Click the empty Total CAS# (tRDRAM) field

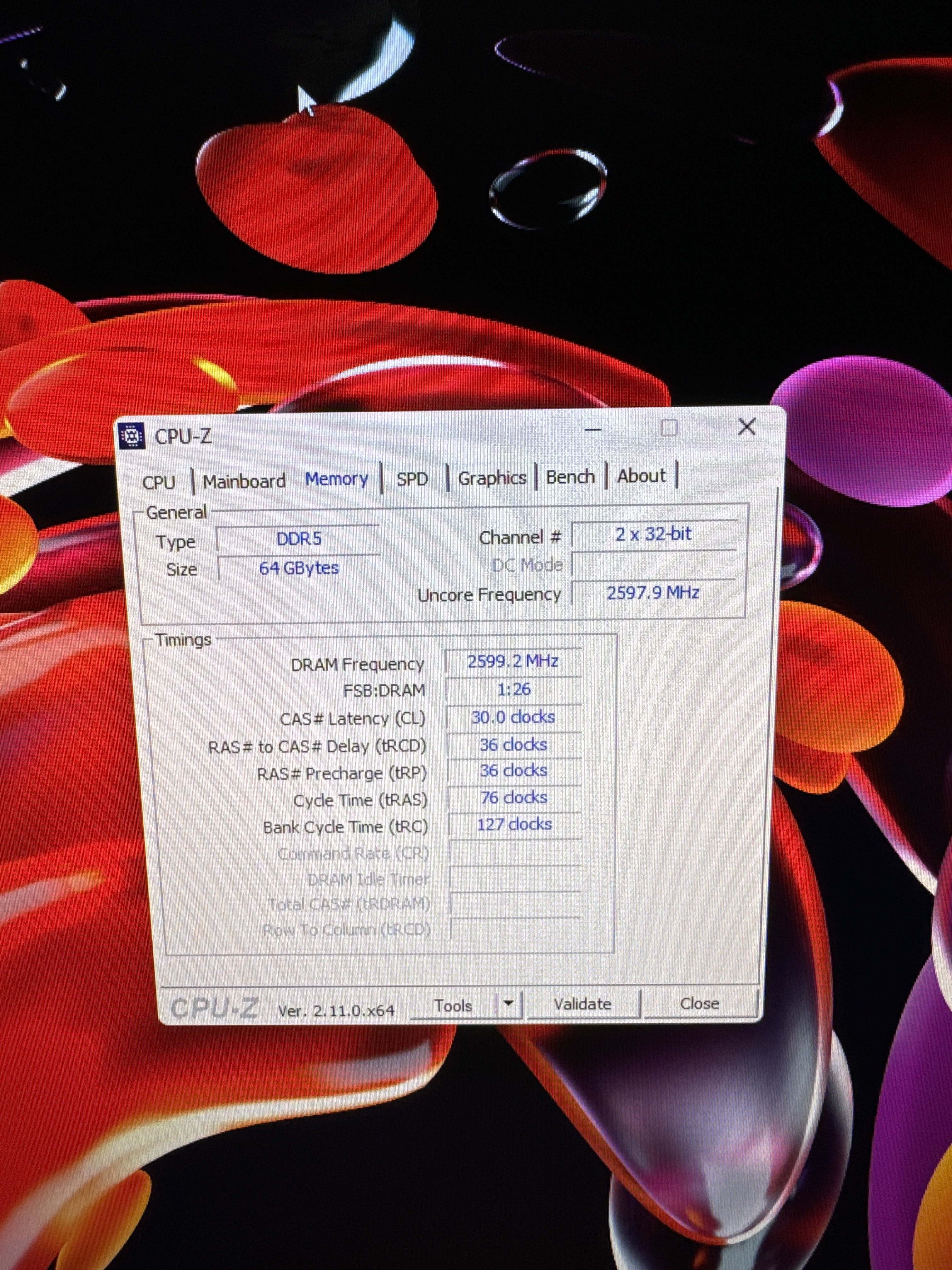pos(516,904)
